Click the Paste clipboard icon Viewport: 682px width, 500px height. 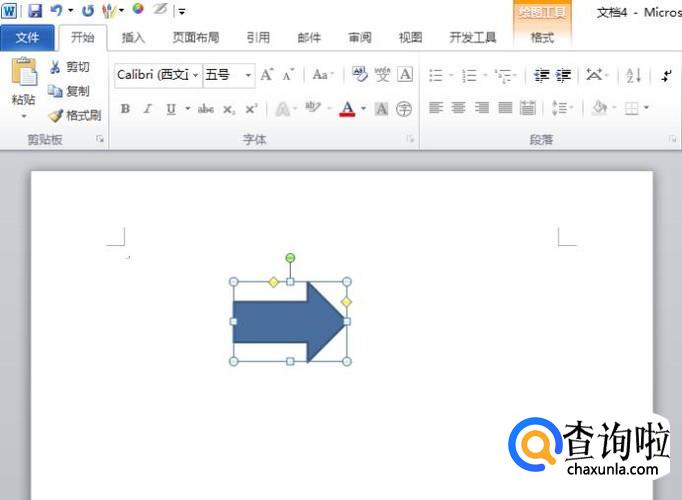tap(23, 73)
